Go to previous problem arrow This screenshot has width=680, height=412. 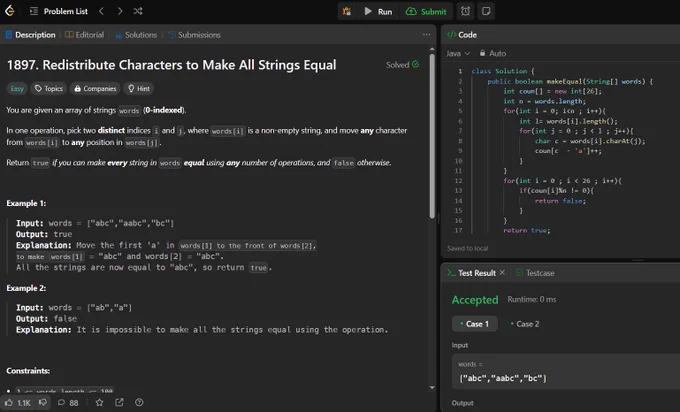(101, 11)
